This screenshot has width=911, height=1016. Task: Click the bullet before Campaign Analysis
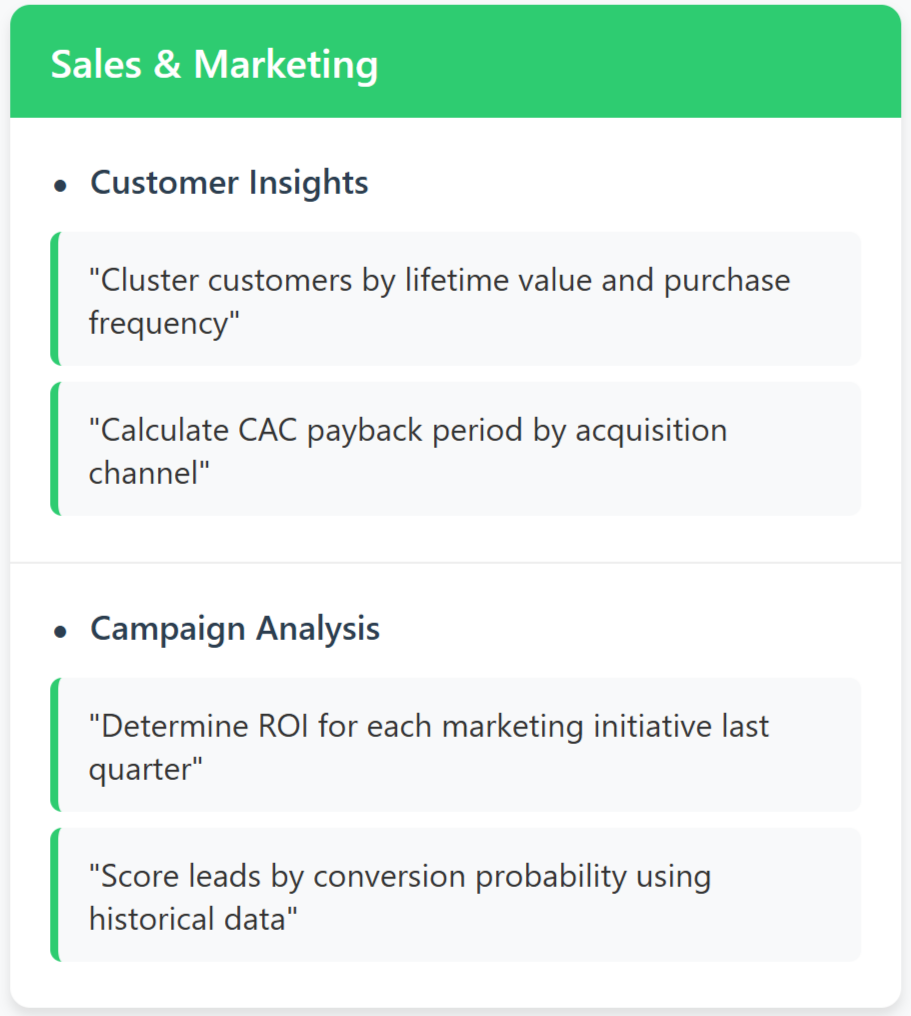click(60, 631)
